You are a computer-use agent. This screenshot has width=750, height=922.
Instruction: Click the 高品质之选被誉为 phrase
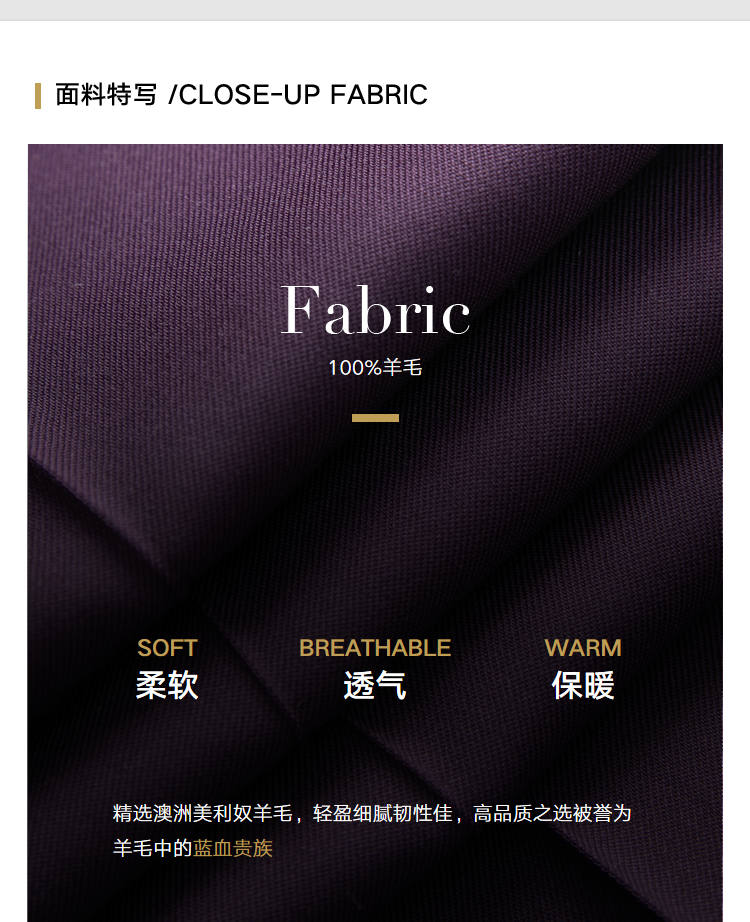point(552,813)
